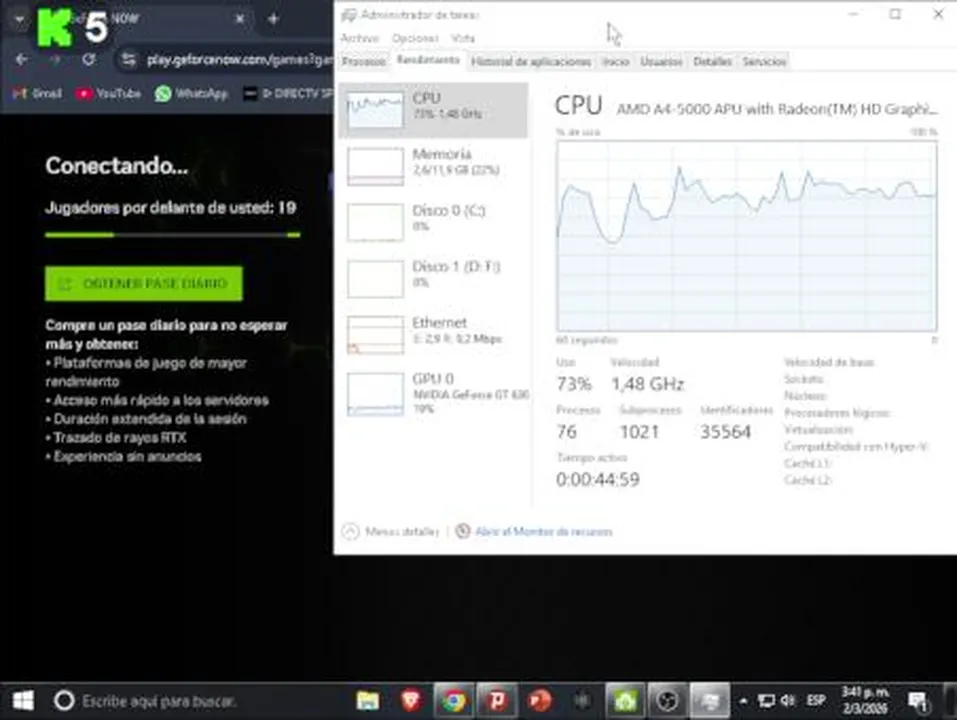
Task: Click the 73% usage value
Action: click(574, 383)
